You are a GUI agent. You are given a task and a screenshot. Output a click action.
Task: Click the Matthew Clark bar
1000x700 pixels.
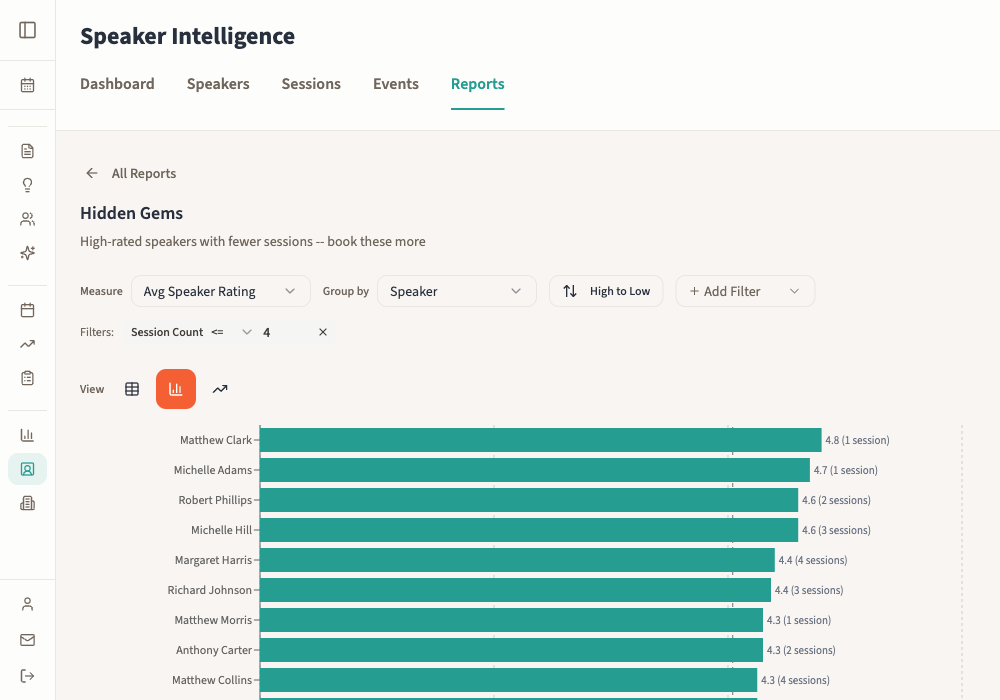pyautogui.click(x=541, y=440)
